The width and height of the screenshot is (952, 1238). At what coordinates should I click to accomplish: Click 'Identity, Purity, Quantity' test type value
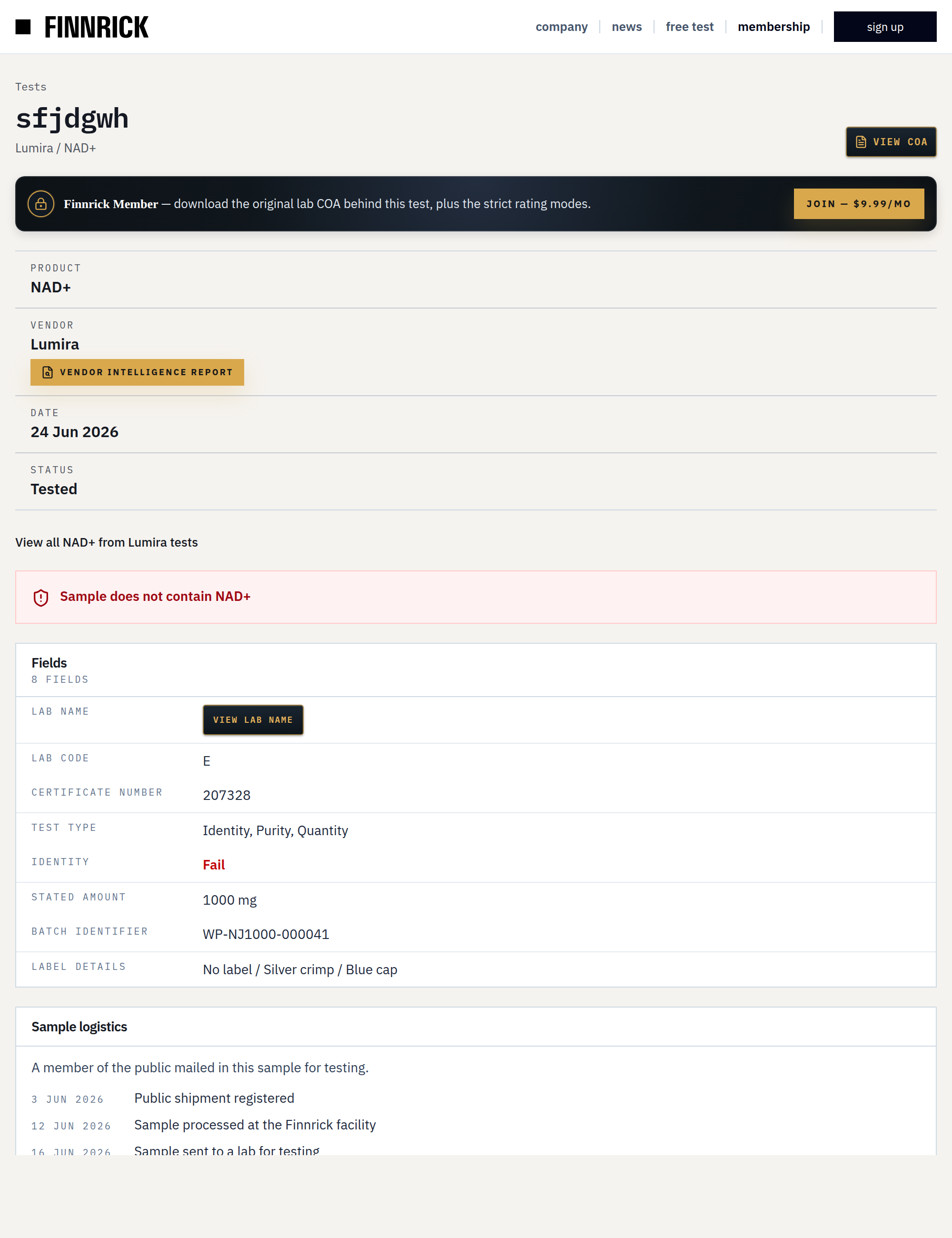[276, 830]
